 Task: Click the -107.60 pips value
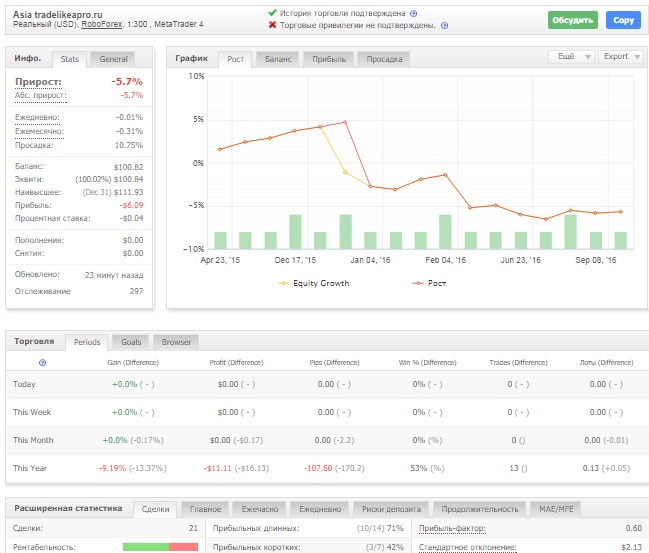click(x=318, y=468)
